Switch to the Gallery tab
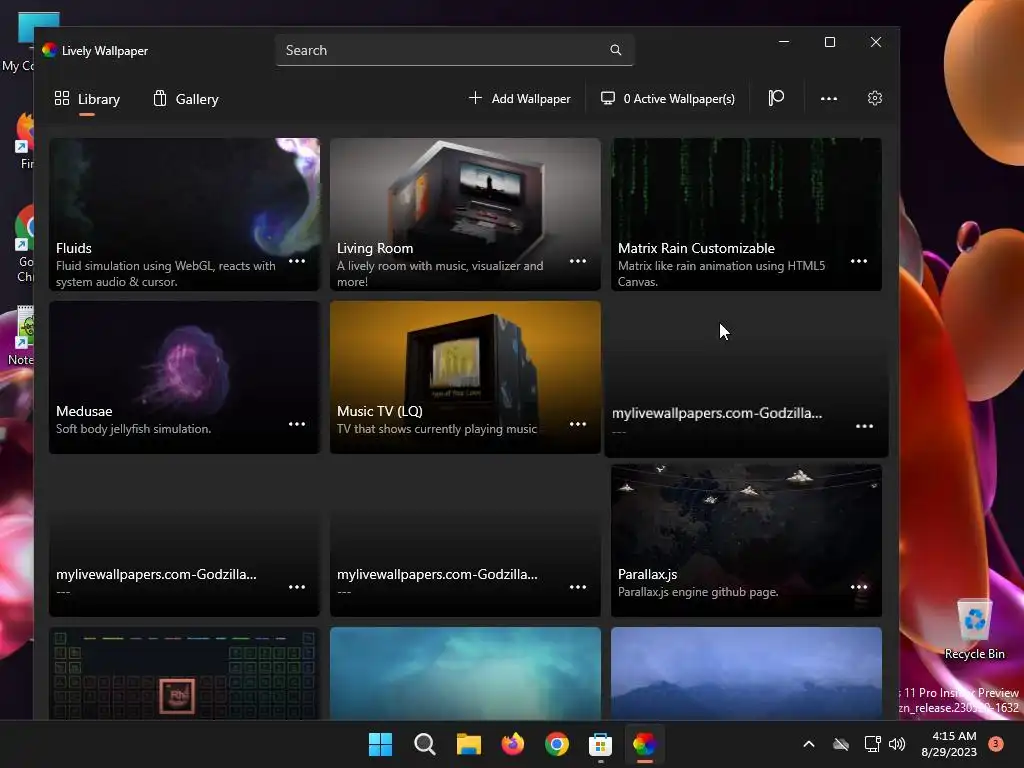Screen dimensions: 1024x768 186,99
